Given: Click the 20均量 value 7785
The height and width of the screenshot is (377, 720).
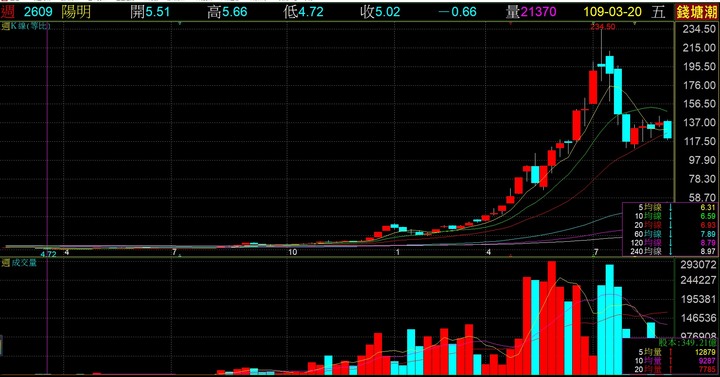Looking at the screenshot, I should [707, 370].
